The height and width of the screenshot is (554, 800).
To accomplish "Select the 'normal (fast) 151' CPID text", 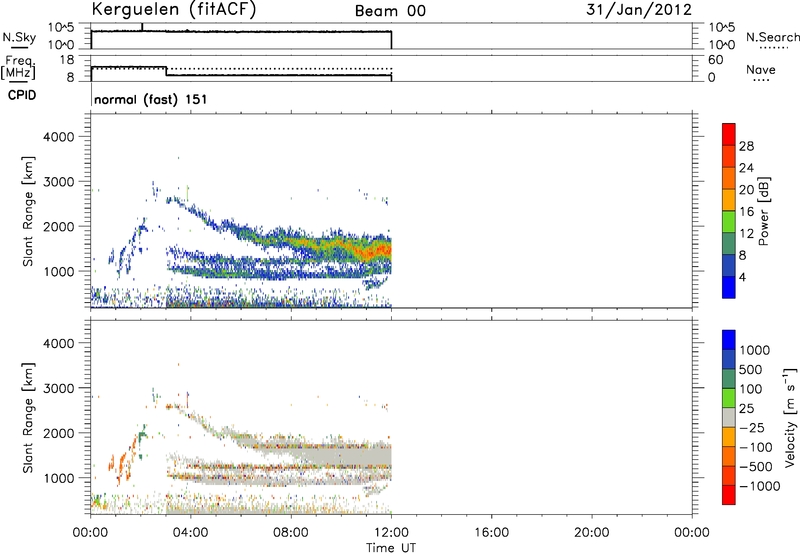I will [x=151, y=99].
